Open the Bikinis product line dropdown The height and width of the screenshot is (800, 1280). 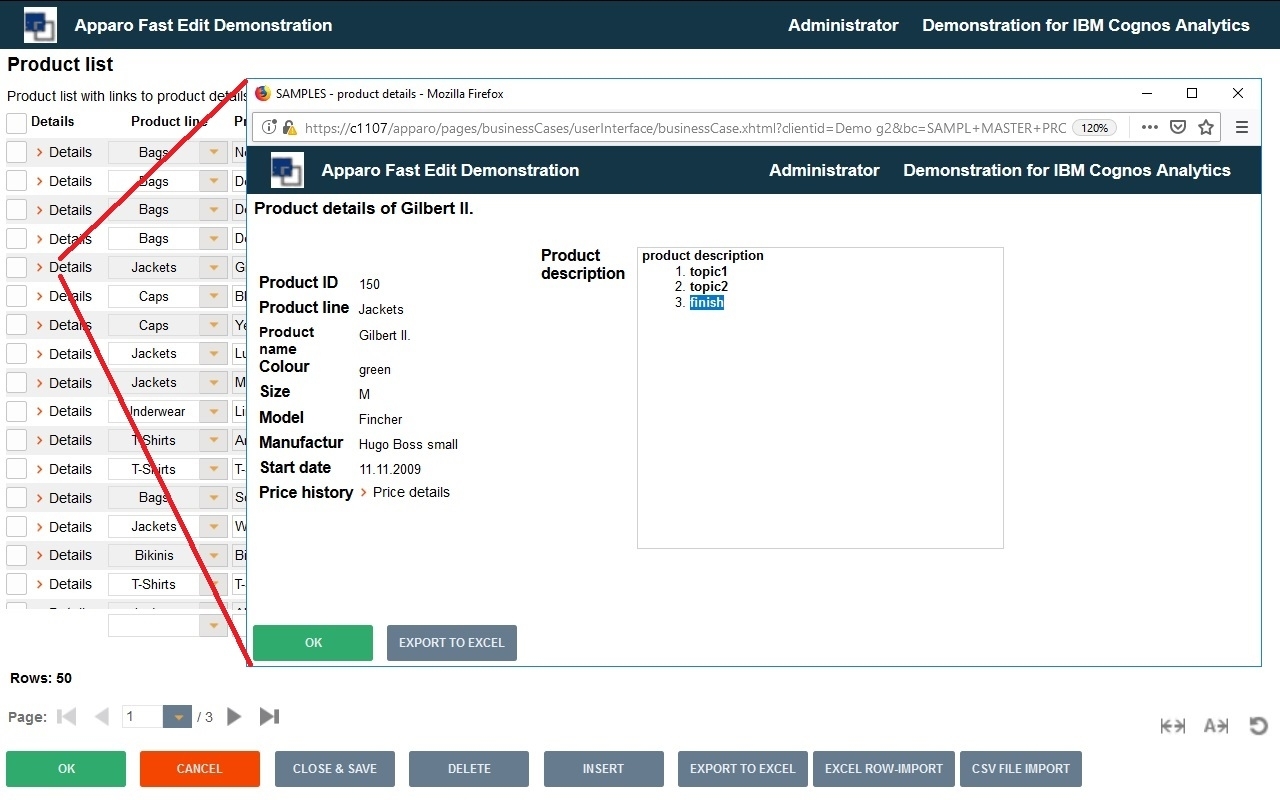(x=213, y=555)
